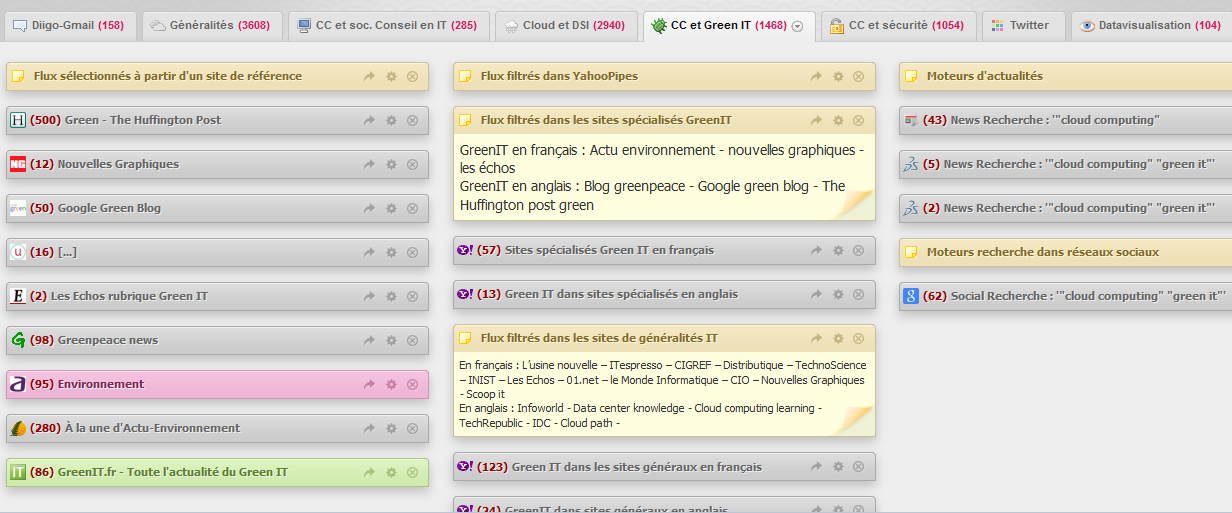This screenshot has height=513, width=1232.
Task: Open the Greenpeace news feed title
Action: pyautogui.click(x=108, y=340)
